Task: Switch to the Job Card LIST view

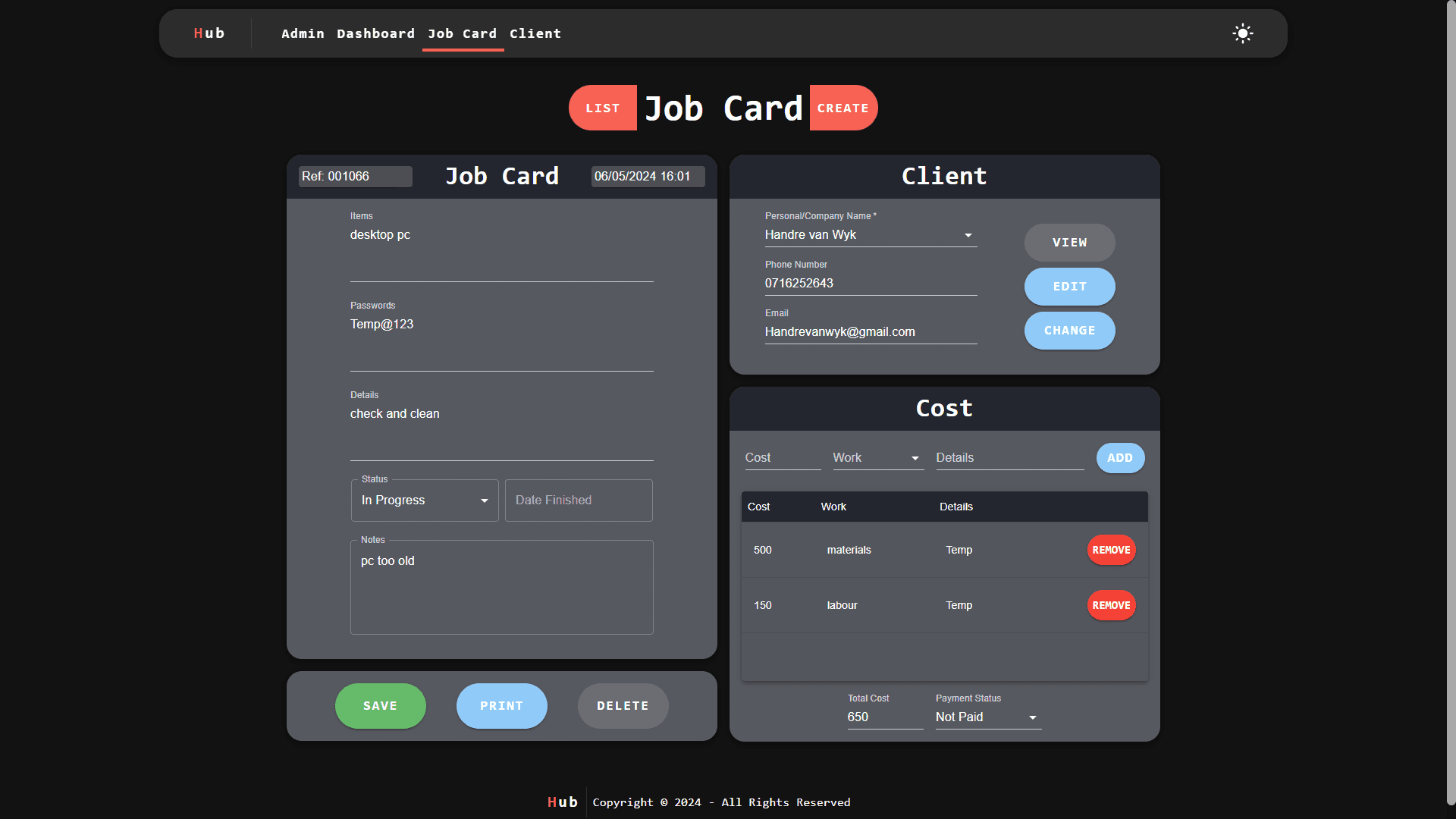Action: 602,108
